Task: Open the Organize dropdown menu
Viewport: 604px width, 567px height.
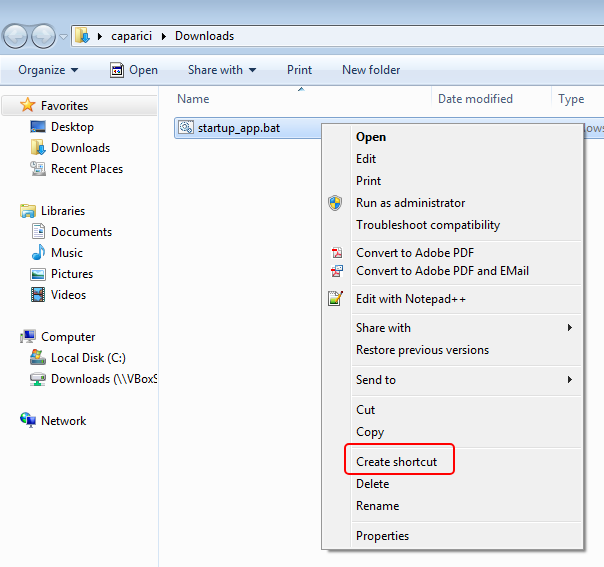Action: pyautogui.click(x=48, y=70)
